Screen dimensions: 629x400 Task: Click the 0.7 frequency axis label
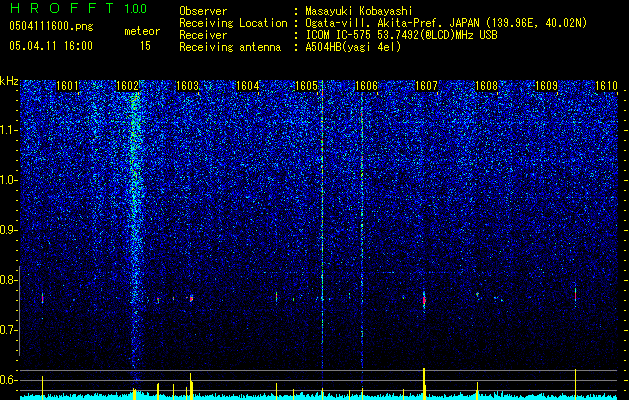[x=8, y=330]
